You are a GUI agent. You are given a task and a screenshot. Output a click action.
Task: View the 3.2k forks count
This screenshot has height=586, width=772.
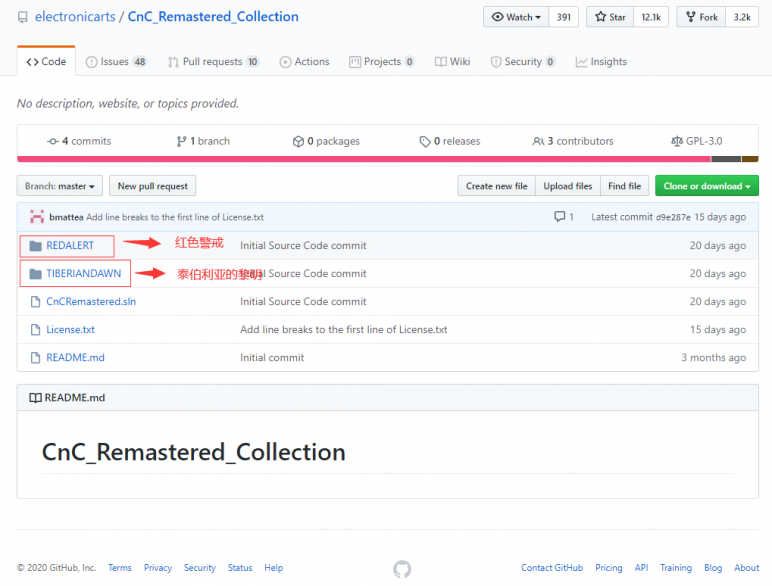point(742,17)
